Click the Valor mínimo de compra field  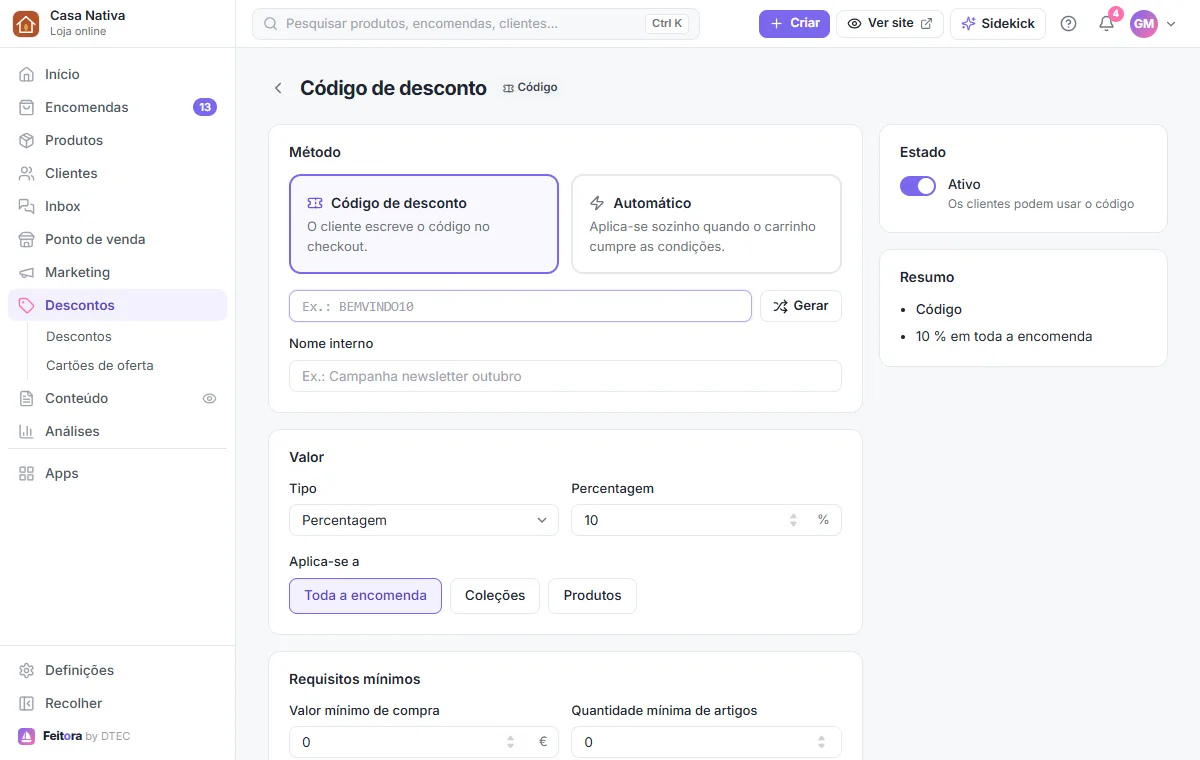[424, 742]
